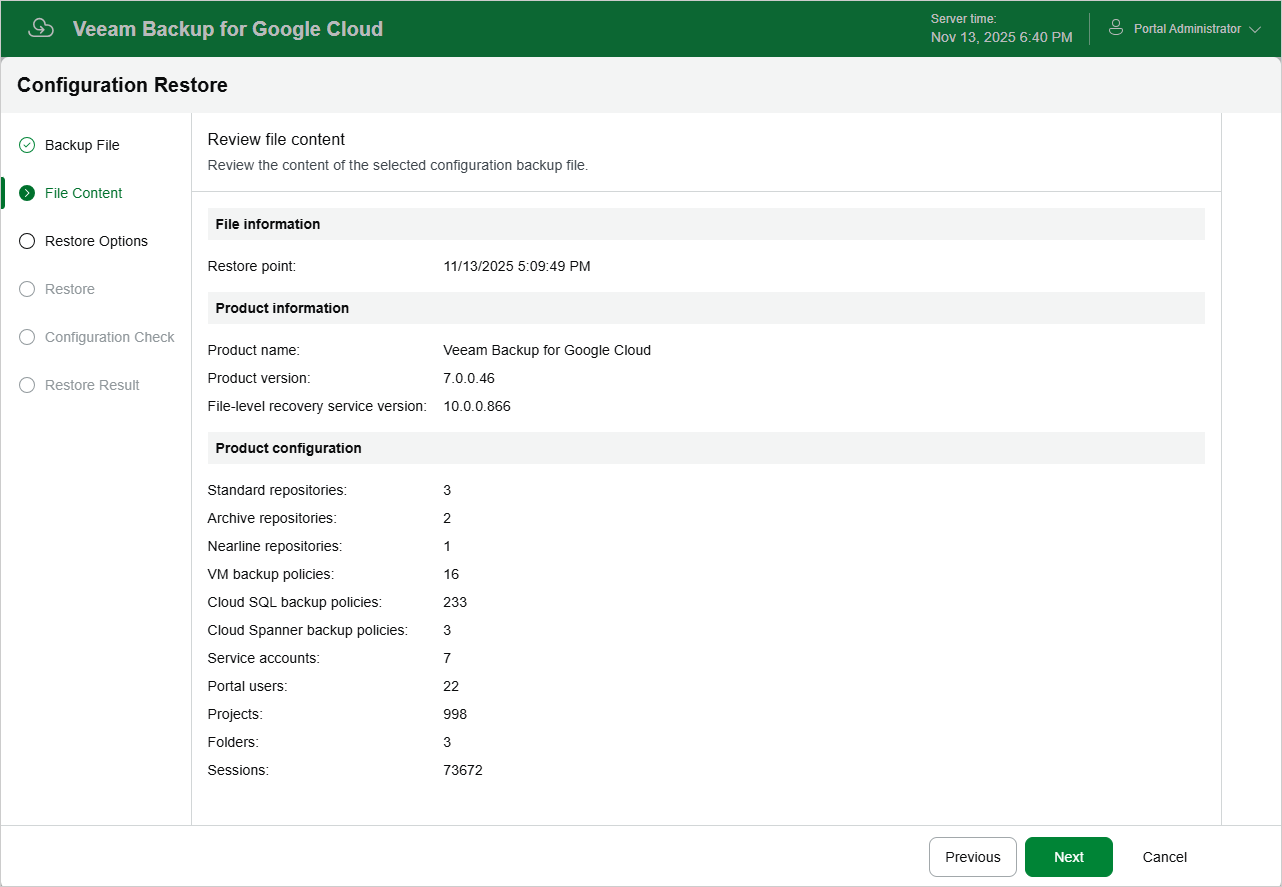Image resolution: width=1282 pixels, height=887 pixels.
Task: Open the Configuration Check step
Action: point(110,337)
